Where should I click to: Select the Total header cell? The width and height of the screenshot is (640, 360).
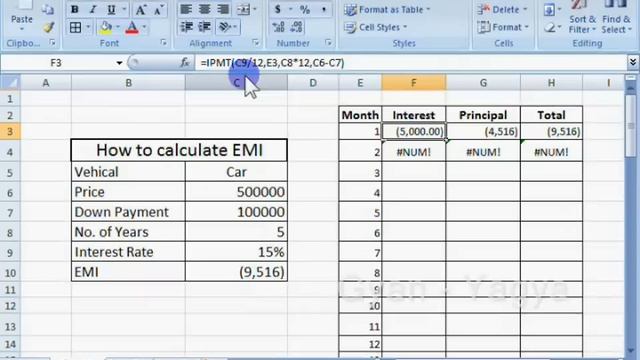coord(551,115)
